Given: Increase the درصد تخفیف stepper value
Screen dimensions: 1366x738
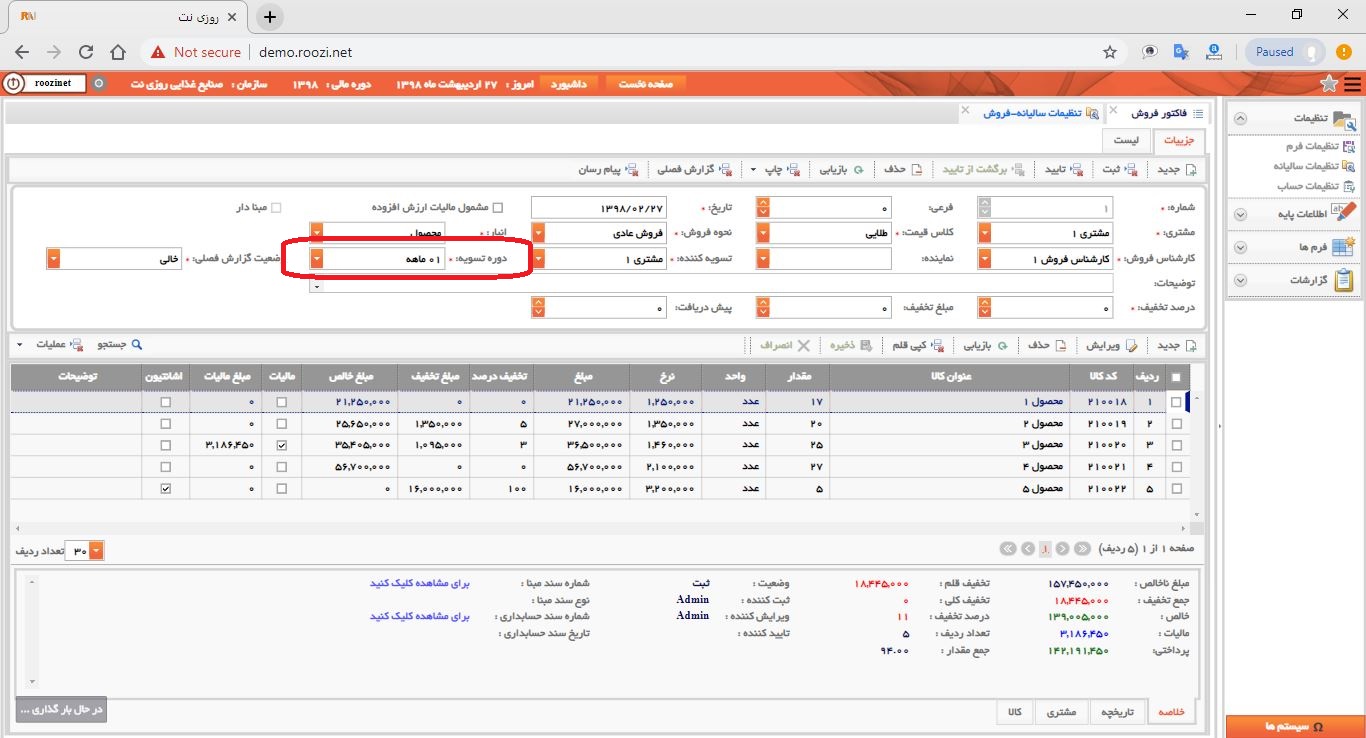Looking at the screenshot, I should 984,304.
